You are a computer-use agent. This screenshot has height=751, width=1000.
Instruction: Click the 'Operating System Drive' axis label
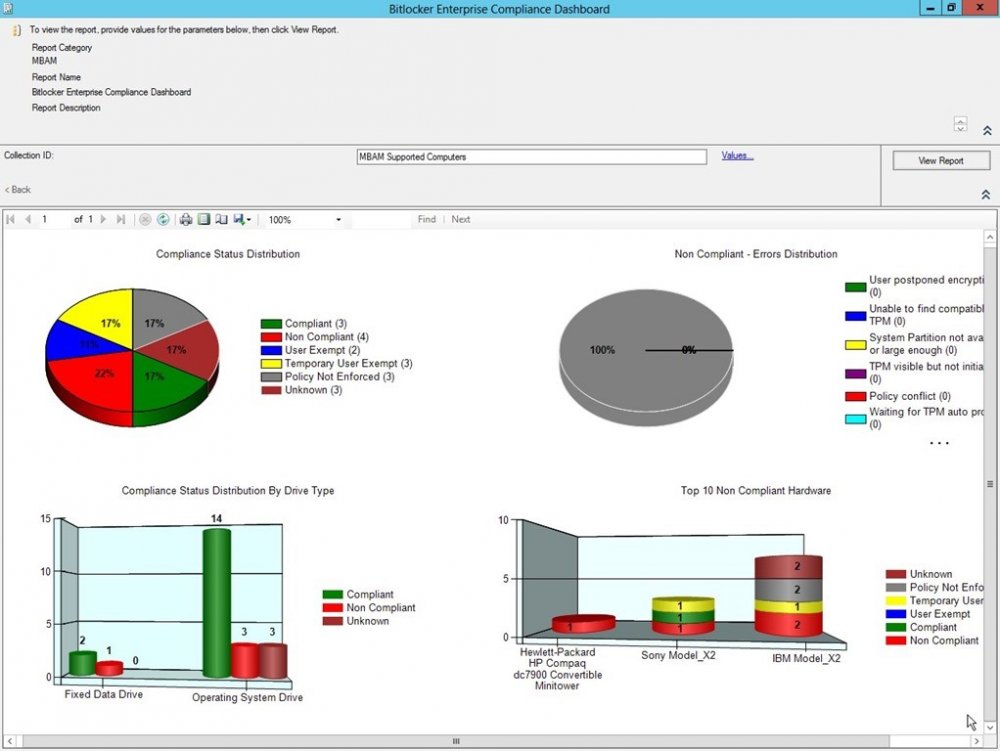[x=247, y=697]
